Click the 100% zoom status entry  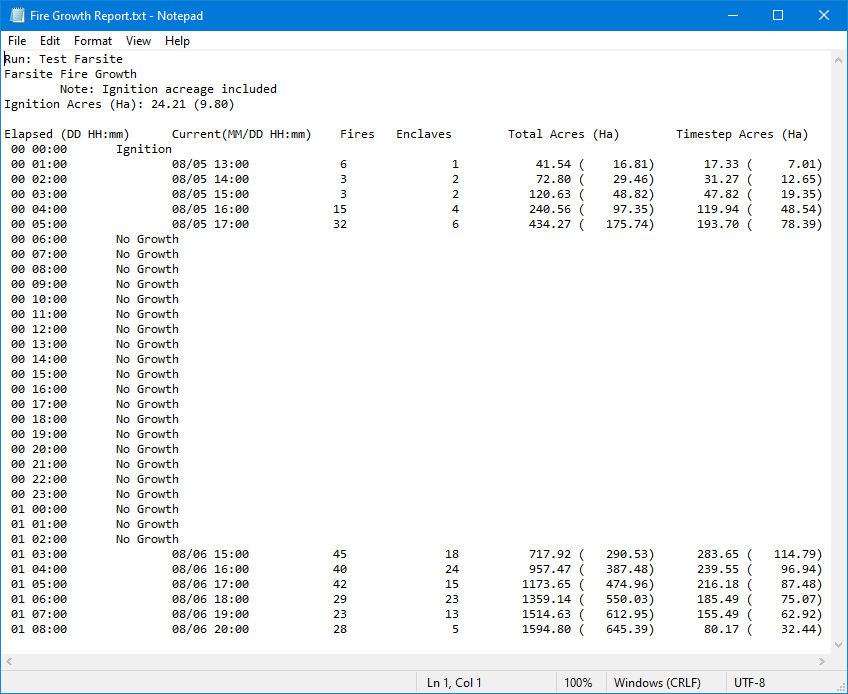pos(578,683)
